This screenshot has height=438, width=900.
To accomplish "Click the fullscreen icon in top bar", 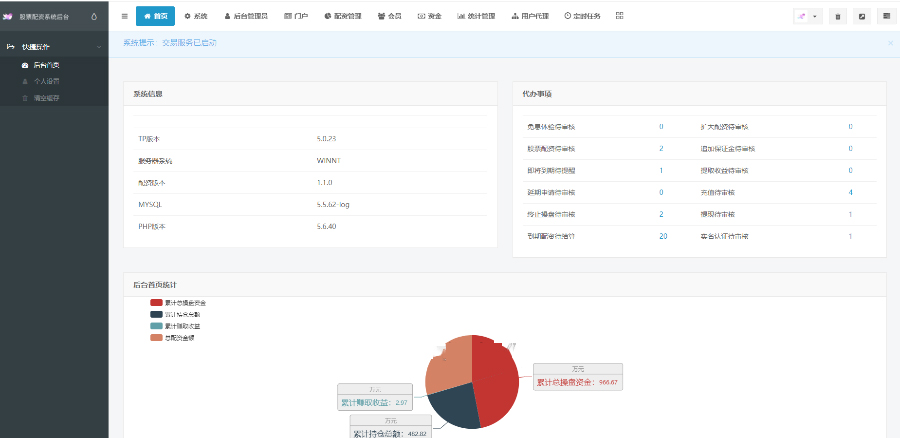I will point(861,16).
